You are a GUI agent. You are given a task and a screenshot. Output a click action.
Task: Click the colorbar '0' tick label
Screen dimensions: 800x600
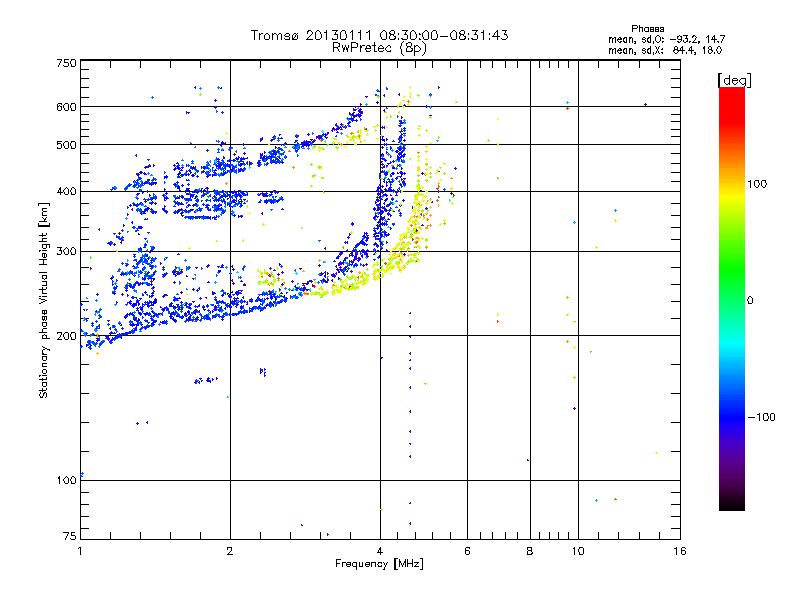coord(749,301)
